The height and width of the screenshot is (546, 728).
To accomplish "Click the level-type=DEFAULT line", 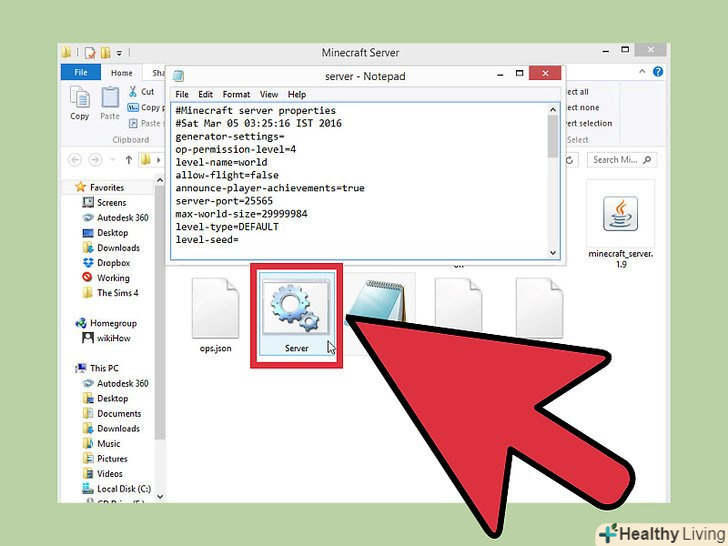I will [227, 227].
